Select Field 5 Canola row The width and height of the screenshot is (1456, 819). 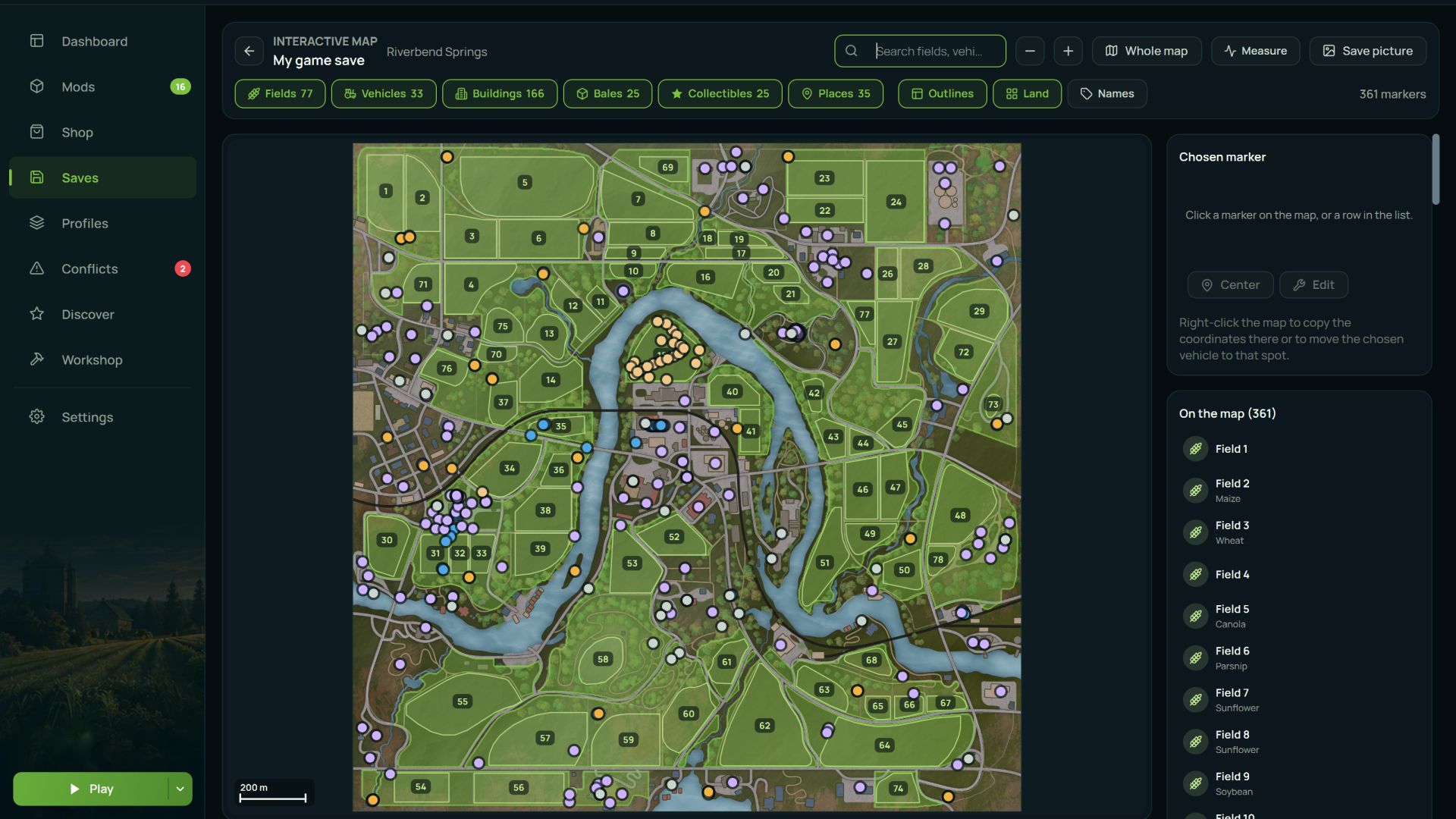tap(1298, 616)
